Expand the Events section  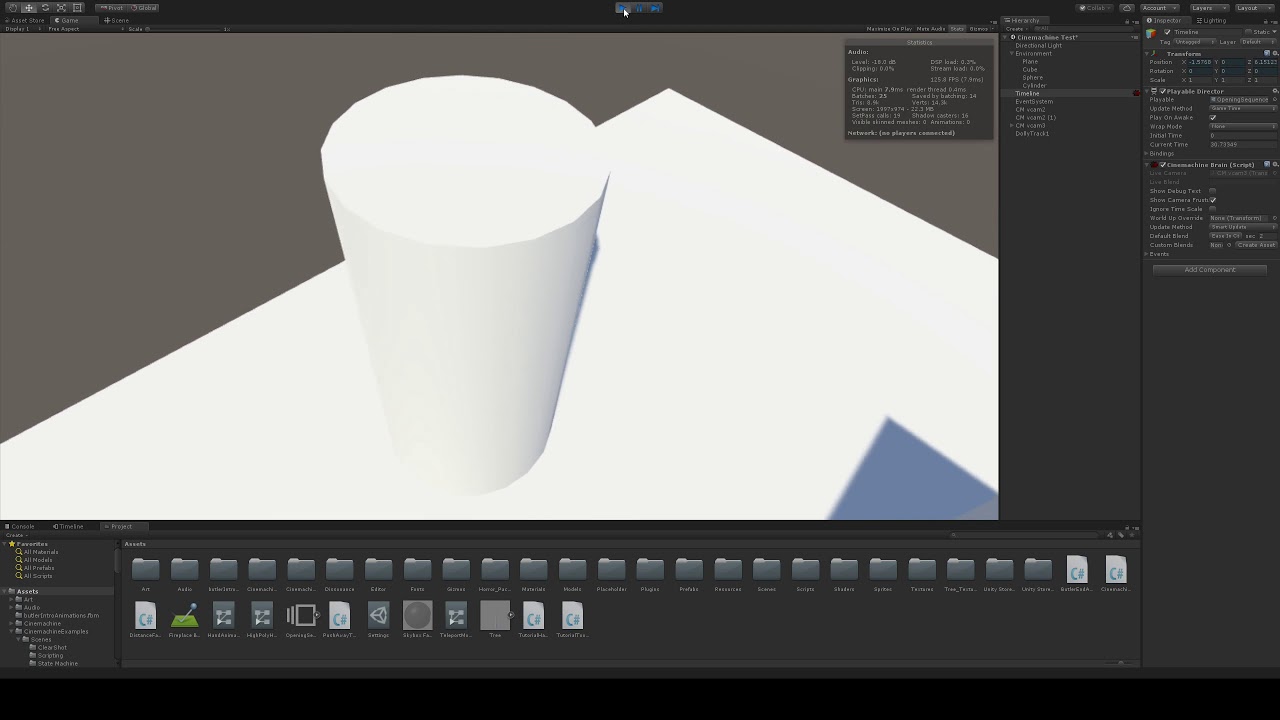tap(1147, 254)
